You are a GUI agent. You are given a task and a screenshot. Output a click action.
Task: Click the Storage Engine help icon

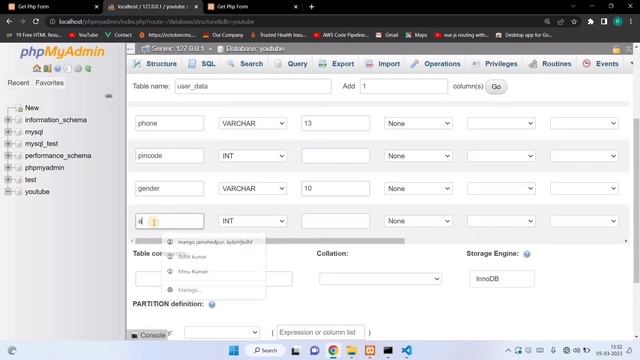pyautogui.click(x=527, y=254)
